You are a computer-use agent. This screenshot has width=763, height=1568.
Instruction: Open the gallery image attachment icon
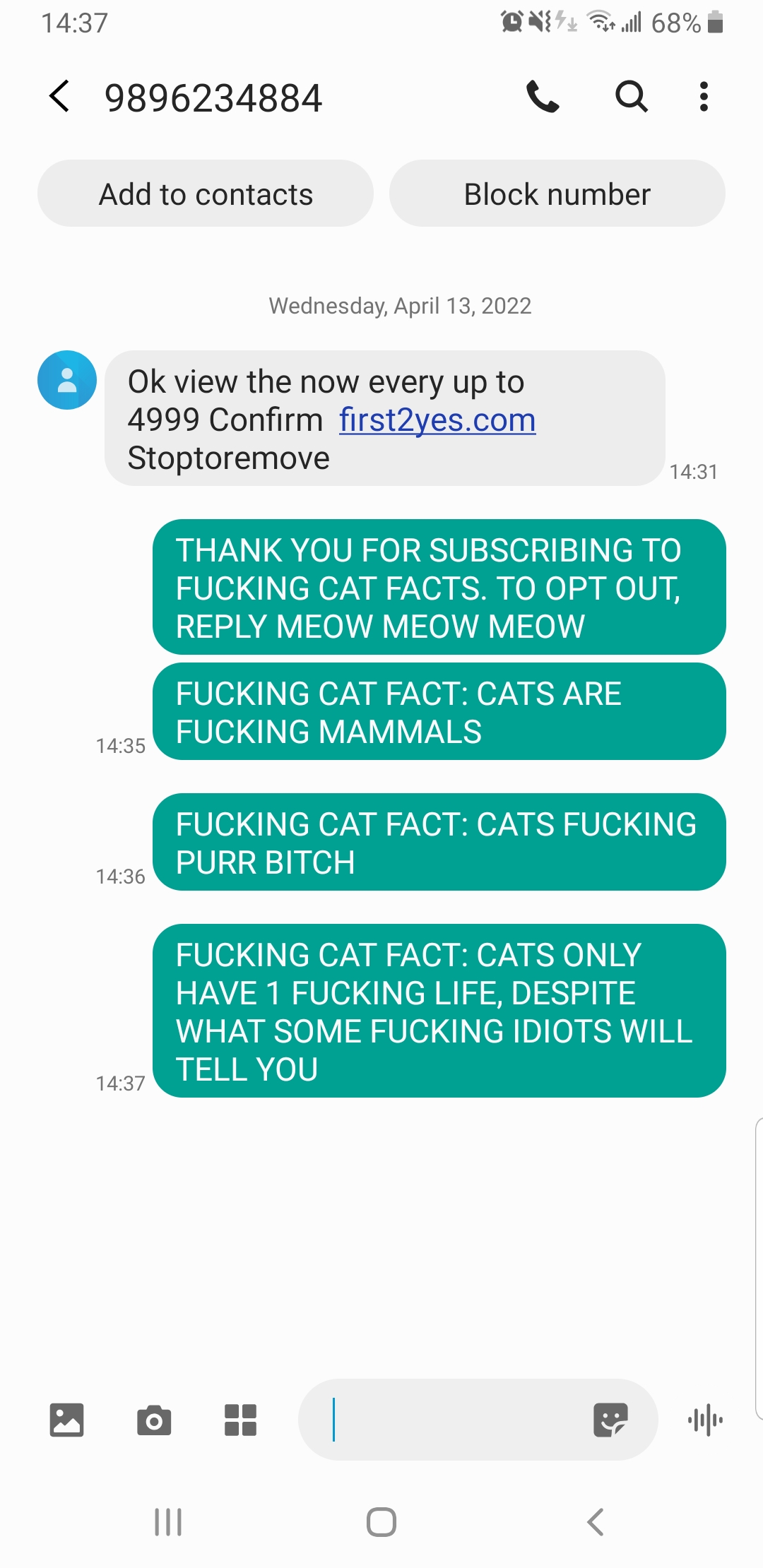point(66,1420)
